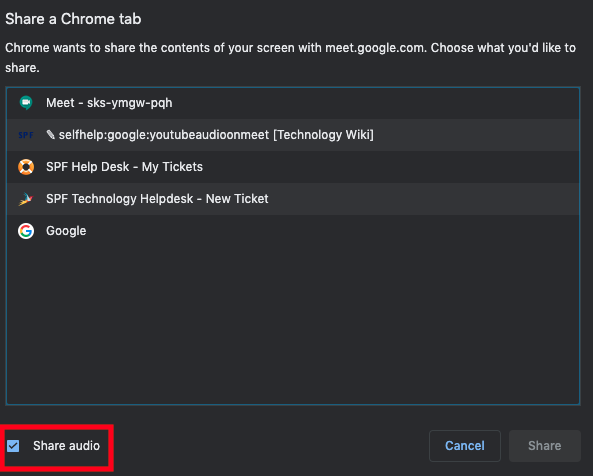Click the meet.google.com text in description
This screenshot has width=593, height=476.
[x=374, y=48]
